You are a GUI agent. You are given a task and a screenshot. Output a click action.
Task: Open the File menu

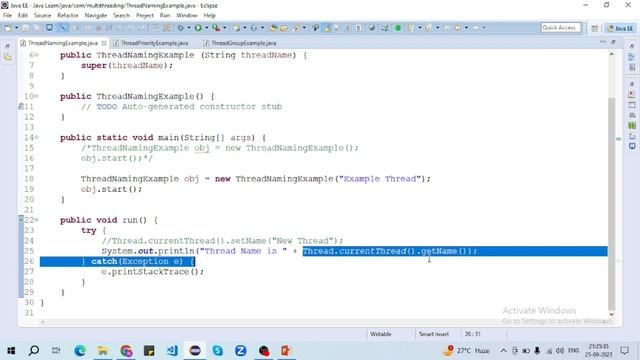7,16
